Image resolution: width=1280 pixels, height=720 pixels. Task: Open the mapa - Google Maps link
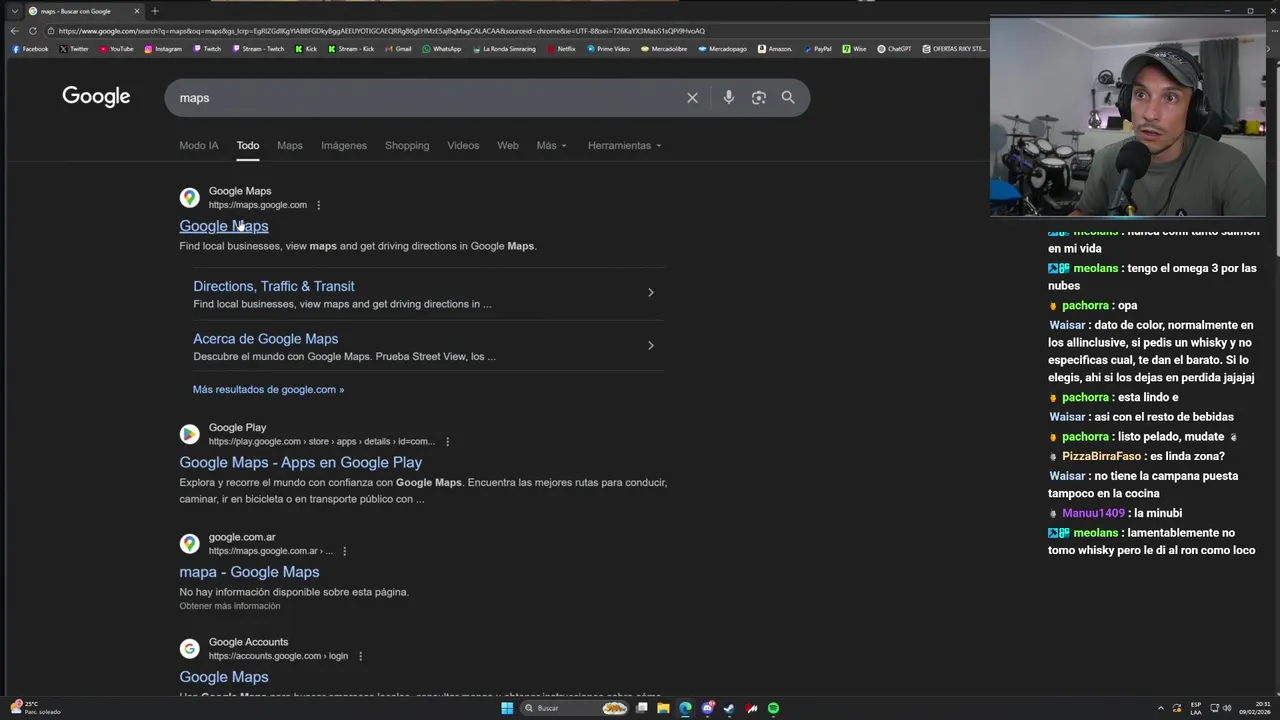(249, 572)
